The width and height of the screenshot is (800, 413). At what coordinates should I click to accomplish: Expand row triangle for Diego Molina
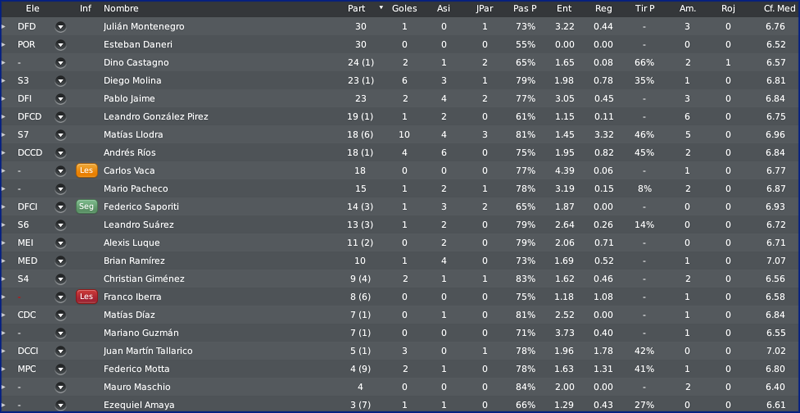point(3,81)
